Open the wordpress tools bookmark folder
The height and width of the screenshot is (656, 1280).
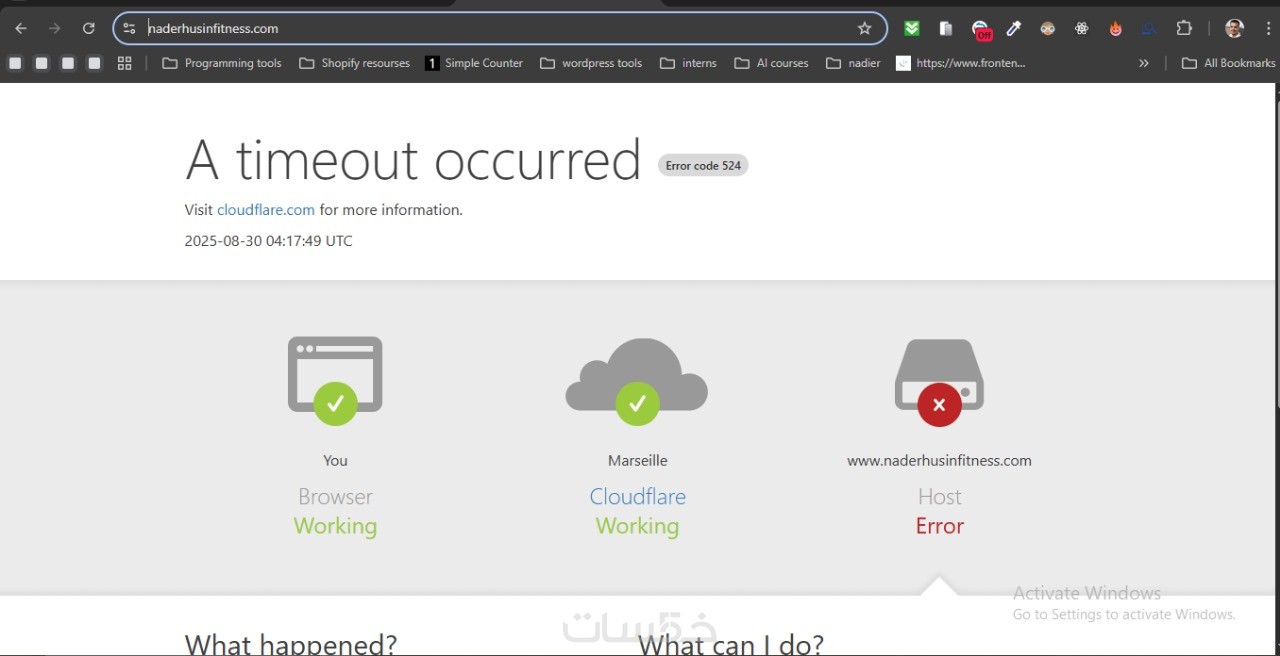[x=591, y=63]
